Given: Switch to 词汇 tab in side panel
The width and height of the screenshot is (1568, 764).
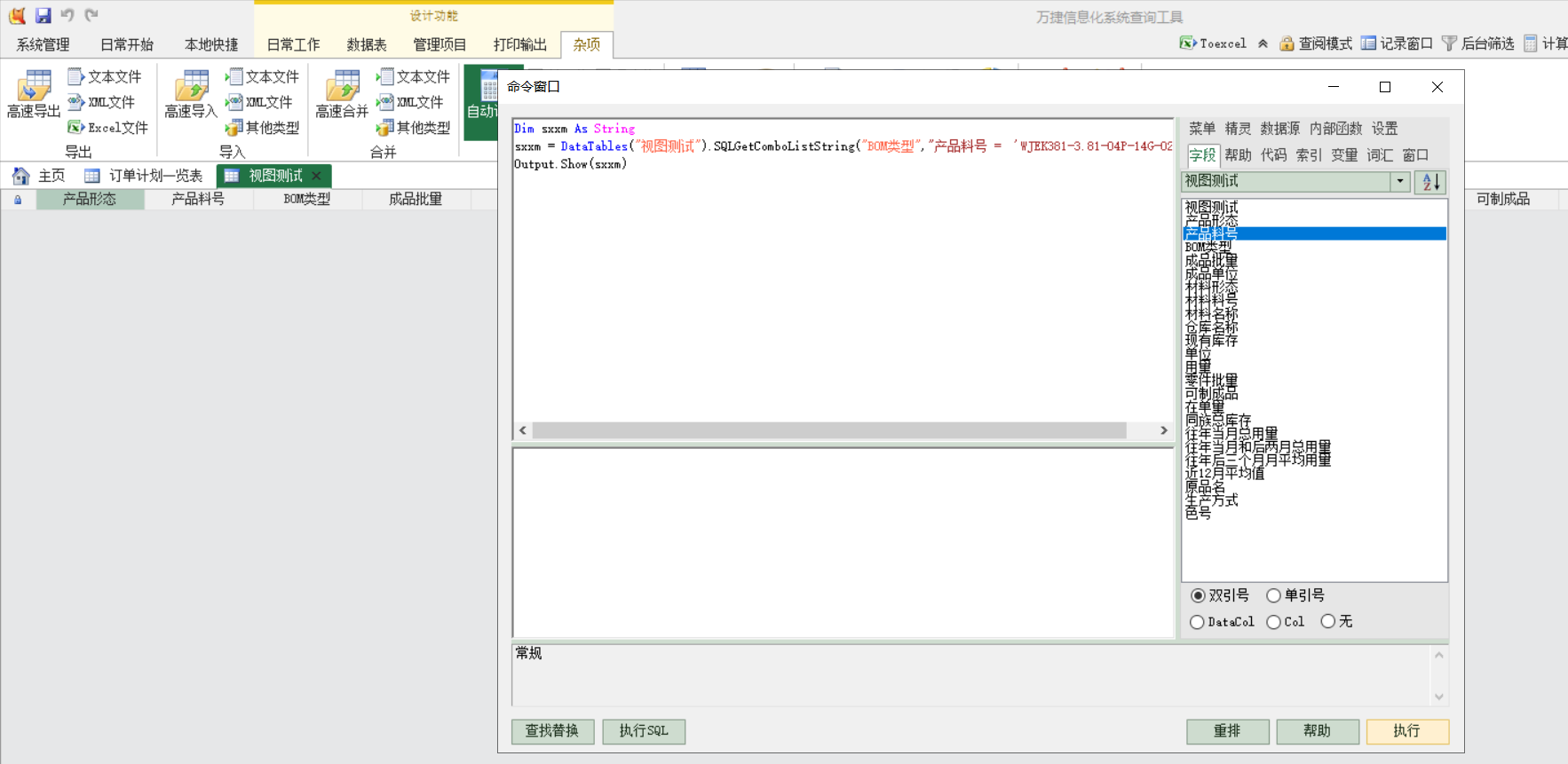Looking at the screenshot, I should [x=1380, y=155].
